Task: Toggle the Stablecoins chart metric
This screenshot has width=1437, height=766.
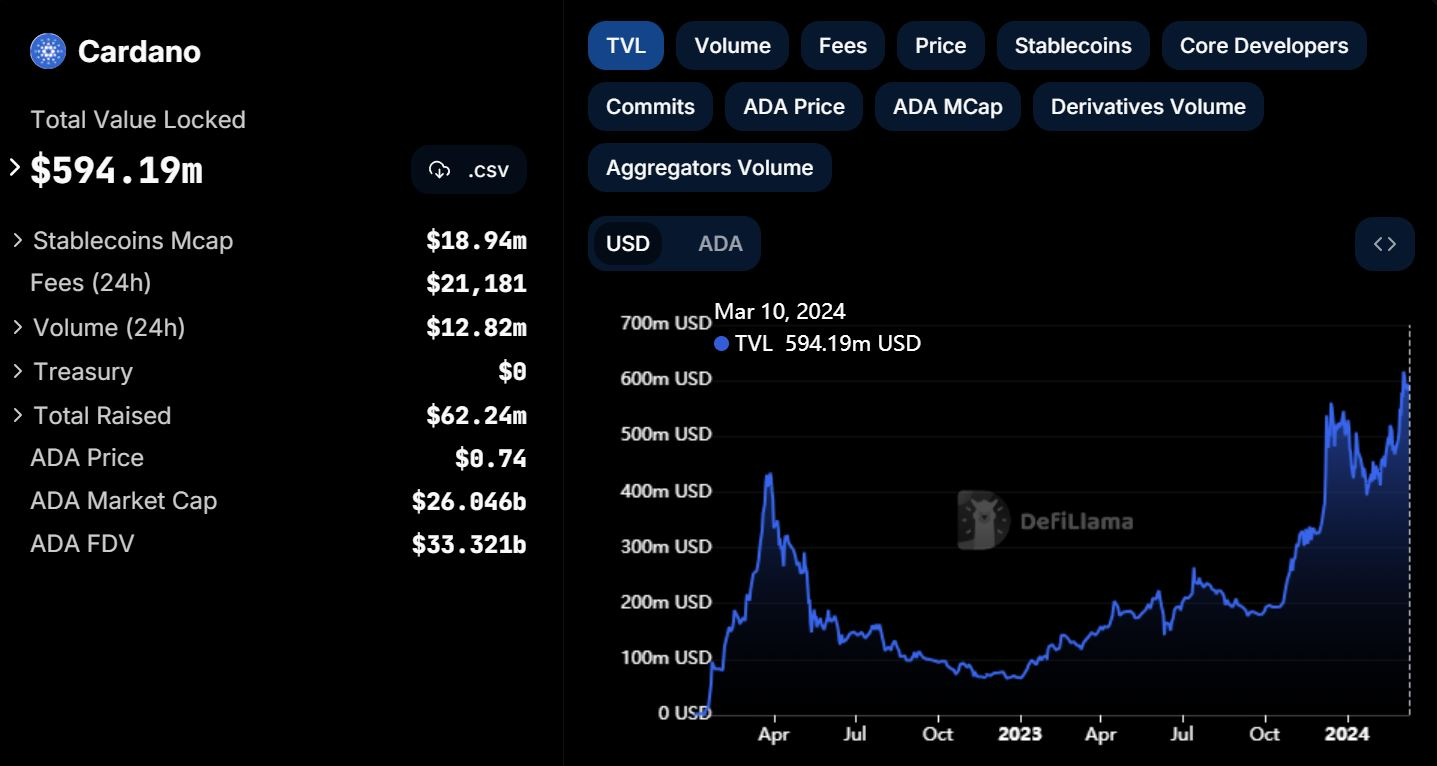Action: (1073, 46)
